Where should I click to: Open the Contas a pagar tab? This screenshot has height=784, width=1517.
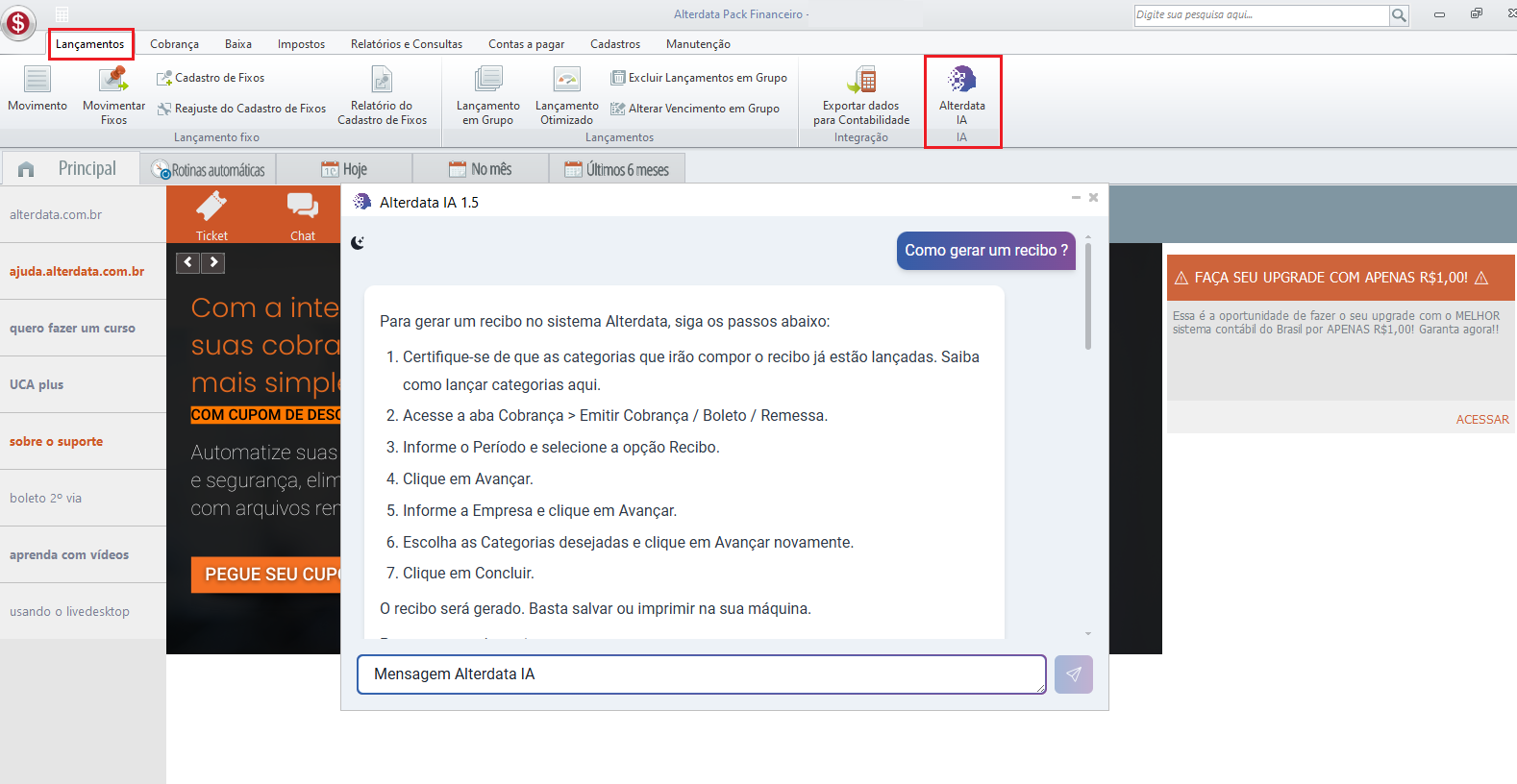tap(526, 44)
